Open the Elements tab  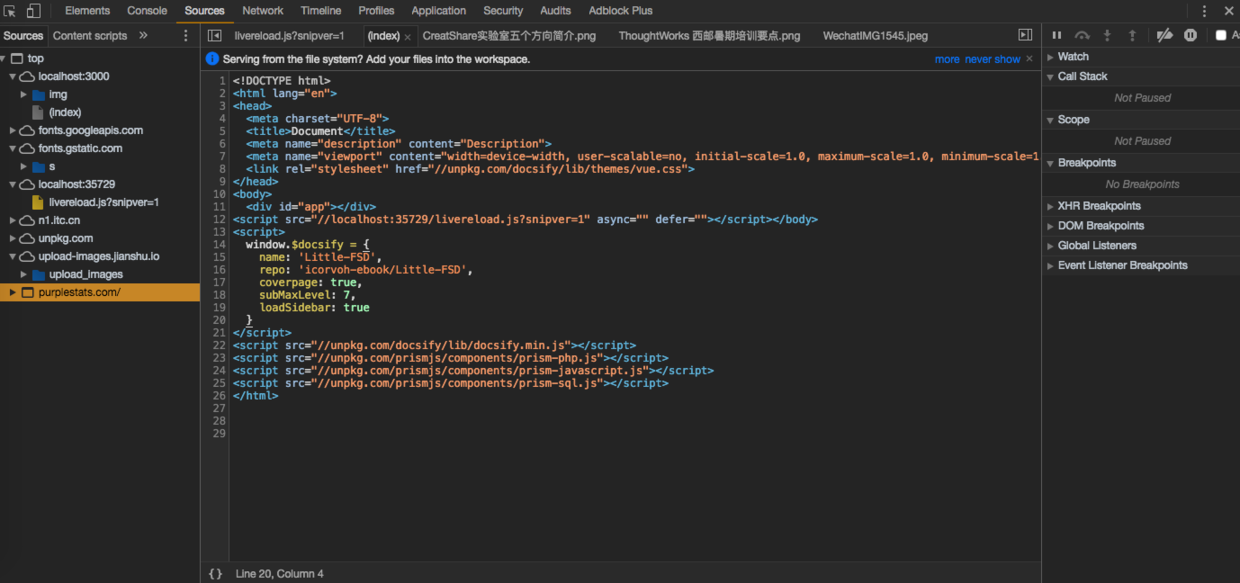click(88, 11)
